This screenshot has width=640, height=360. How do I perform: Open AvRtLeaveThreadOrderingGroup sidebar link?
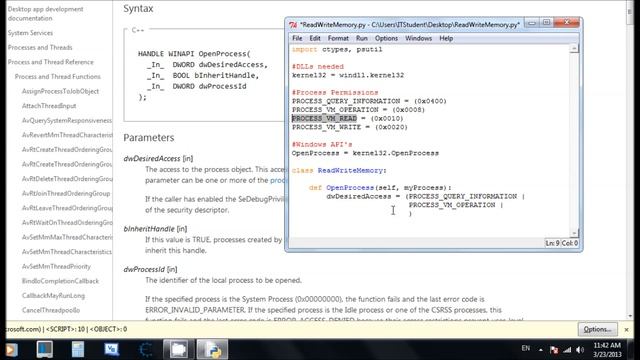pos(67,208)
